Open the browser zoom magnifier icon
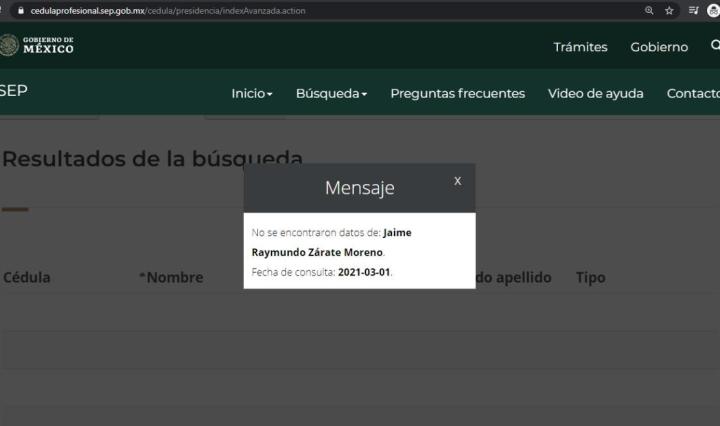Viewport: 720px width, 426px height. click(x=649, y=10)
